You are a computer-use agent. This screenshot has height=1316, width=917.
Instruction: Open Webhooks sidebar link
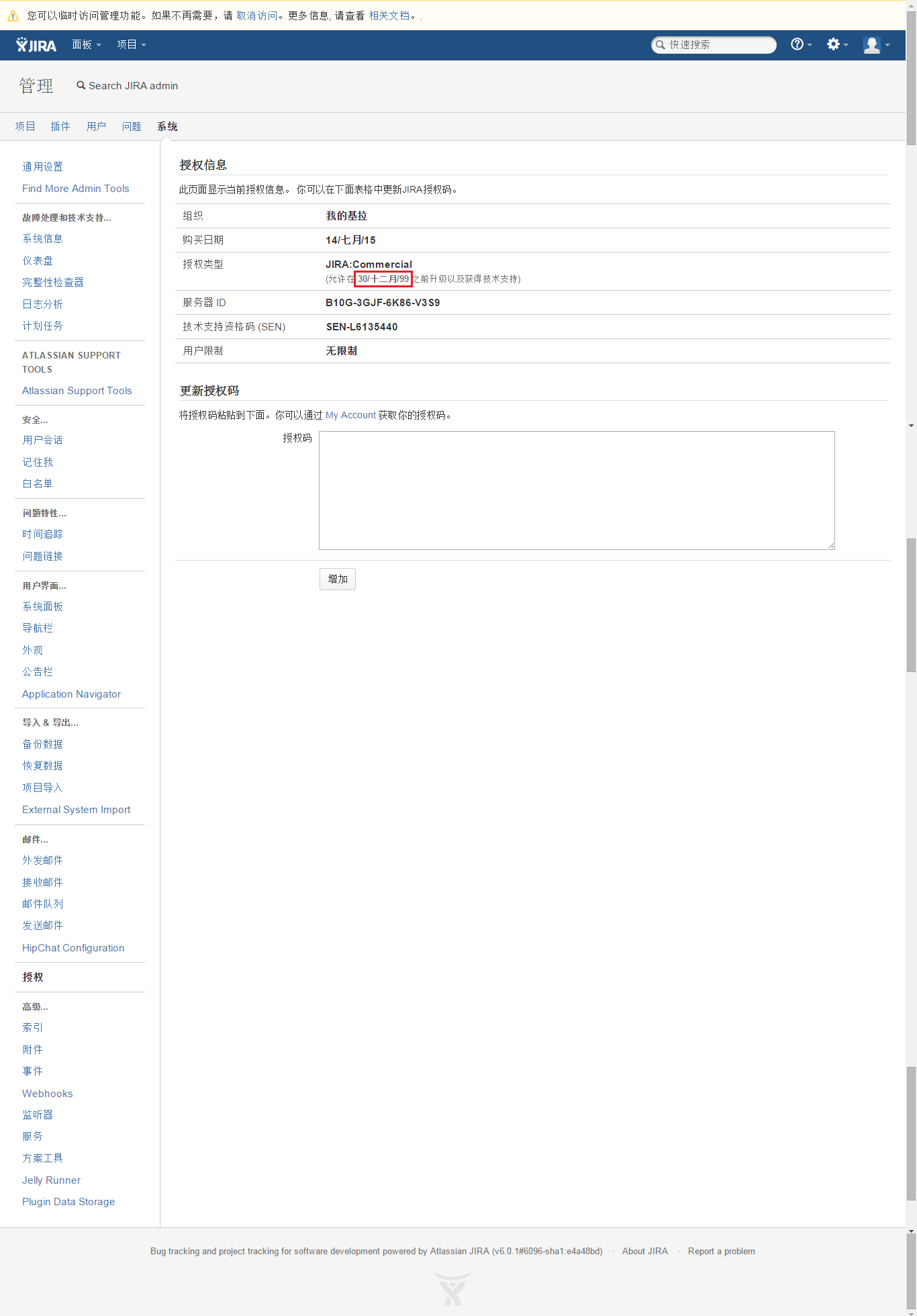tap(48, 1094)
